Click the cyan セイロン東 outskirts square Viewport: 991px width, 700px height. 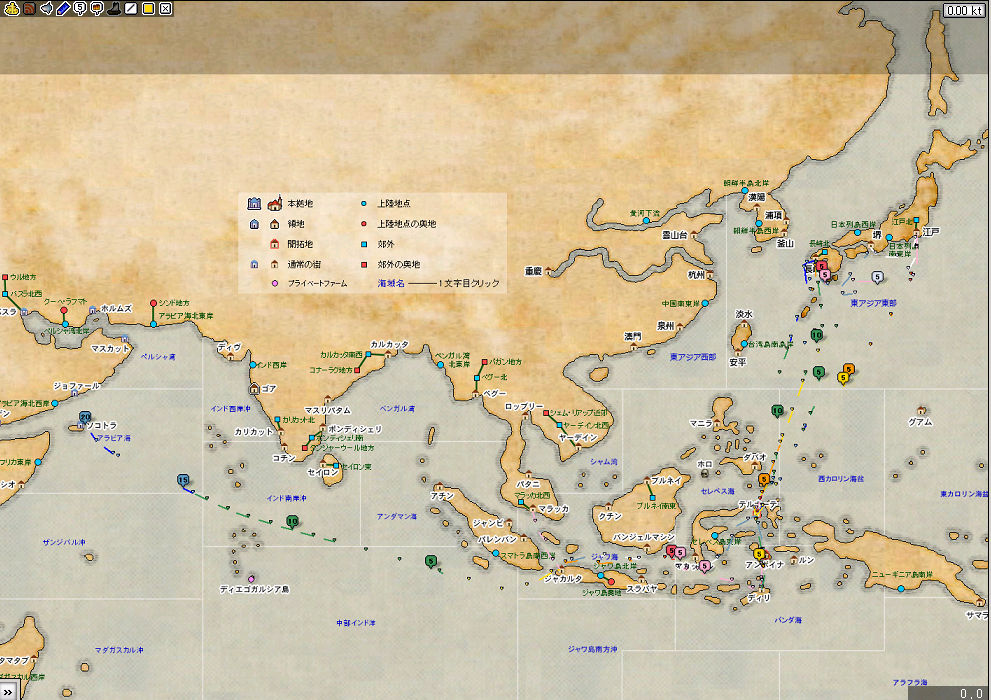pyautogui.click(x=336, y=466)
